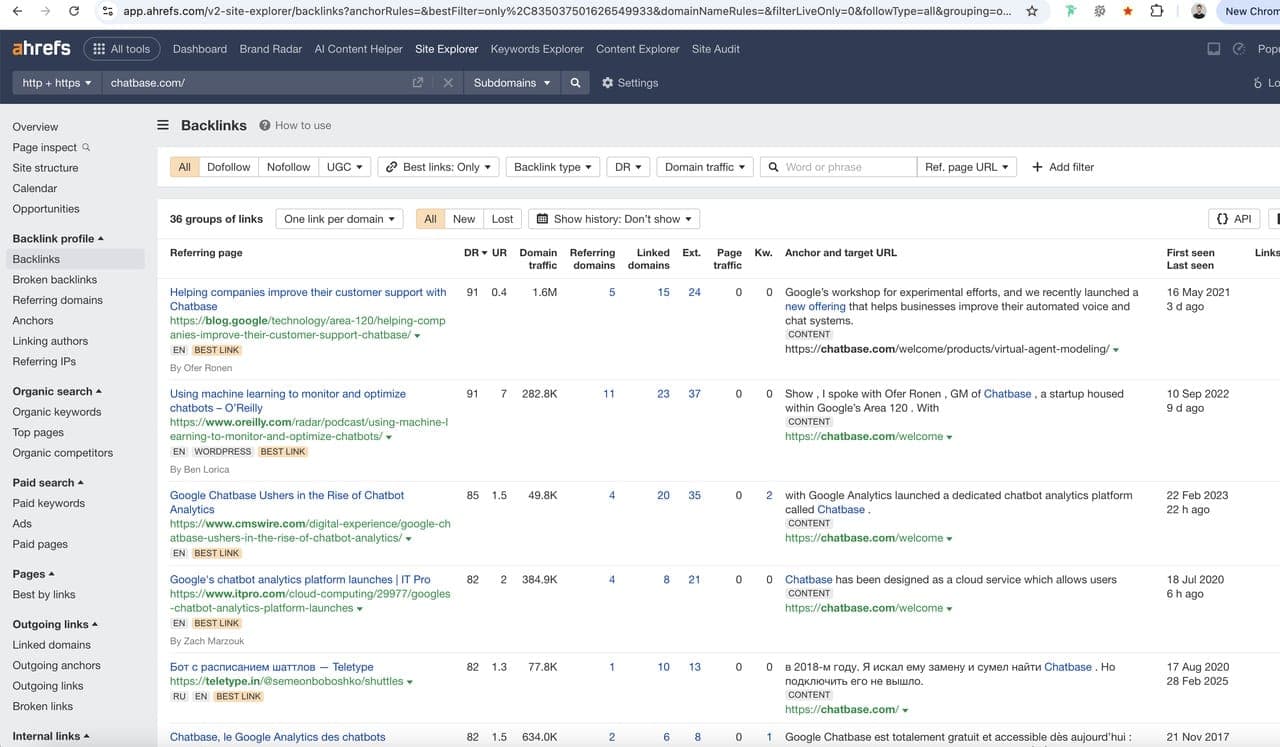1280x747 pixels.
Task: Open One link per domain dropdown
Action: point(340,219)
